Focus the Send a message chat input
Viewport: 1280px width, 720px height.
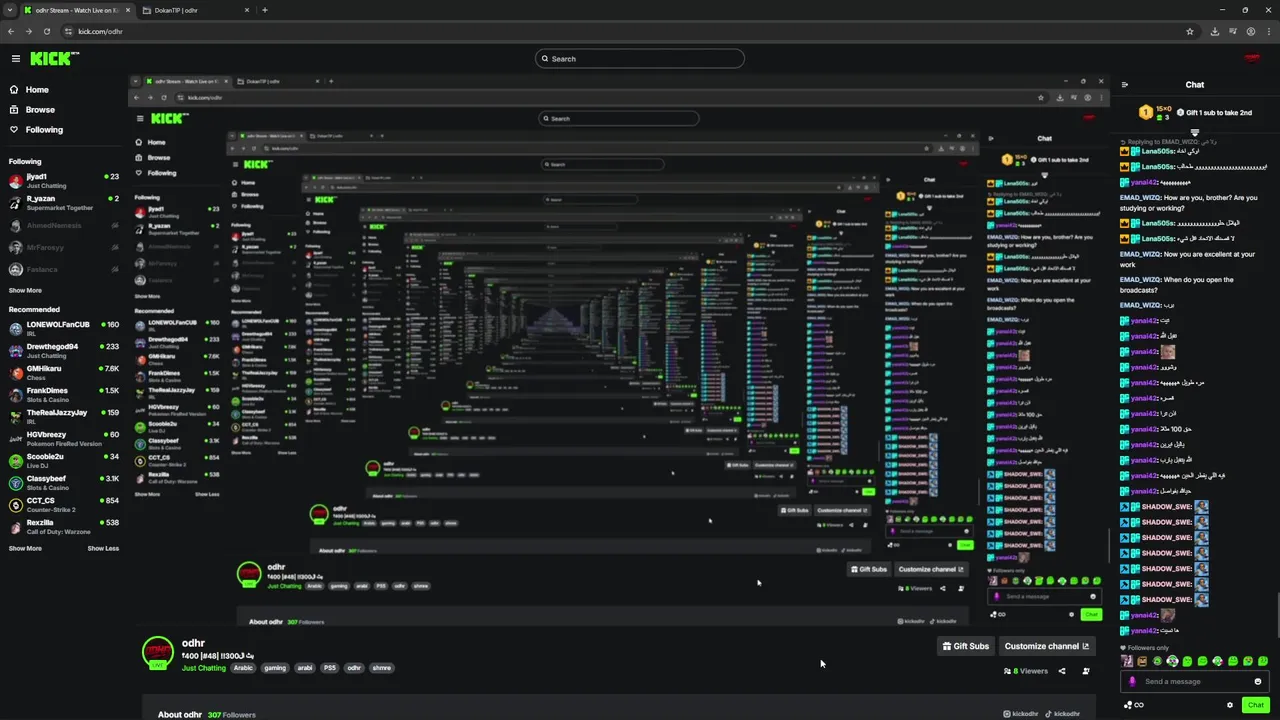click(1195, 681)
